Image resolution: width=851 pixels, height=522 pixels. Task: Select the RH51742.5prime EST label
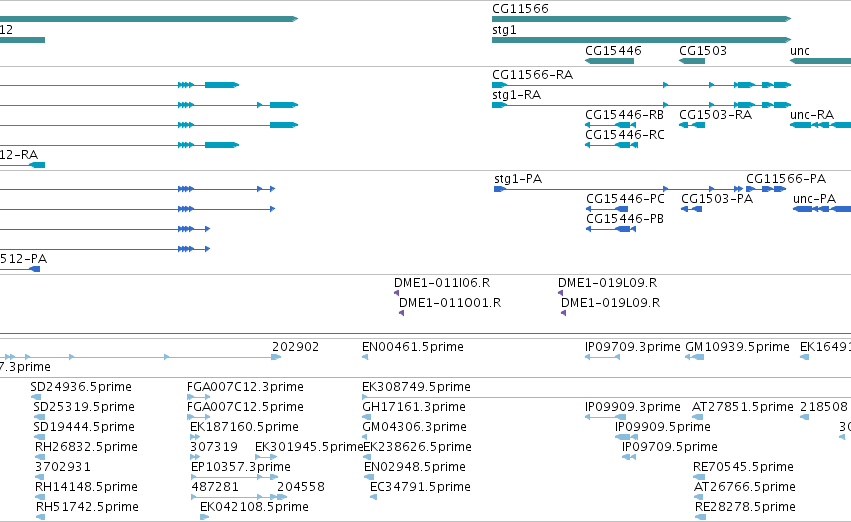[x=87, y=507]
